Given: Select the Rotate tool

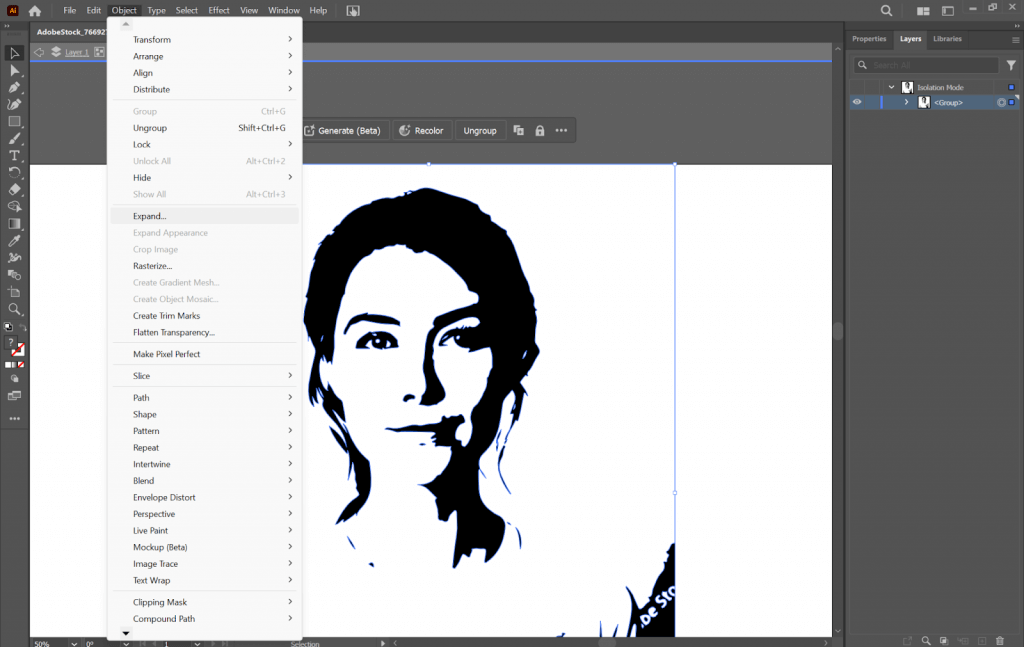Looking at the screenshot, I should click(14, 172).
